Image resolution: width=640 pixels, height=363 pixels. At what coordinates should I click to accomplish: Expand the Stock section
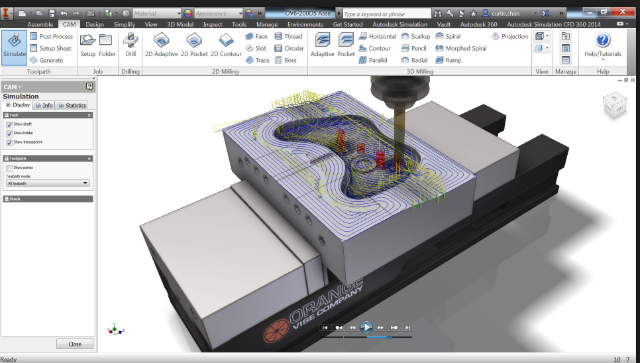[x=48, y=199]
